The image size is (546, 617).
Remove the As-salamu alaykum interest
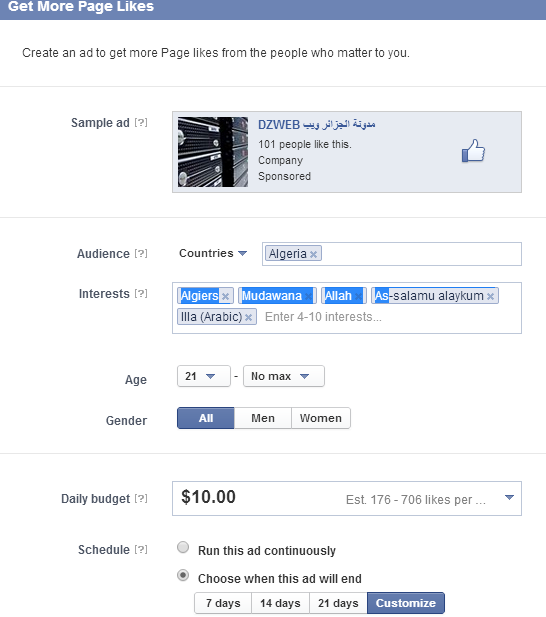[x=490, y=296]
